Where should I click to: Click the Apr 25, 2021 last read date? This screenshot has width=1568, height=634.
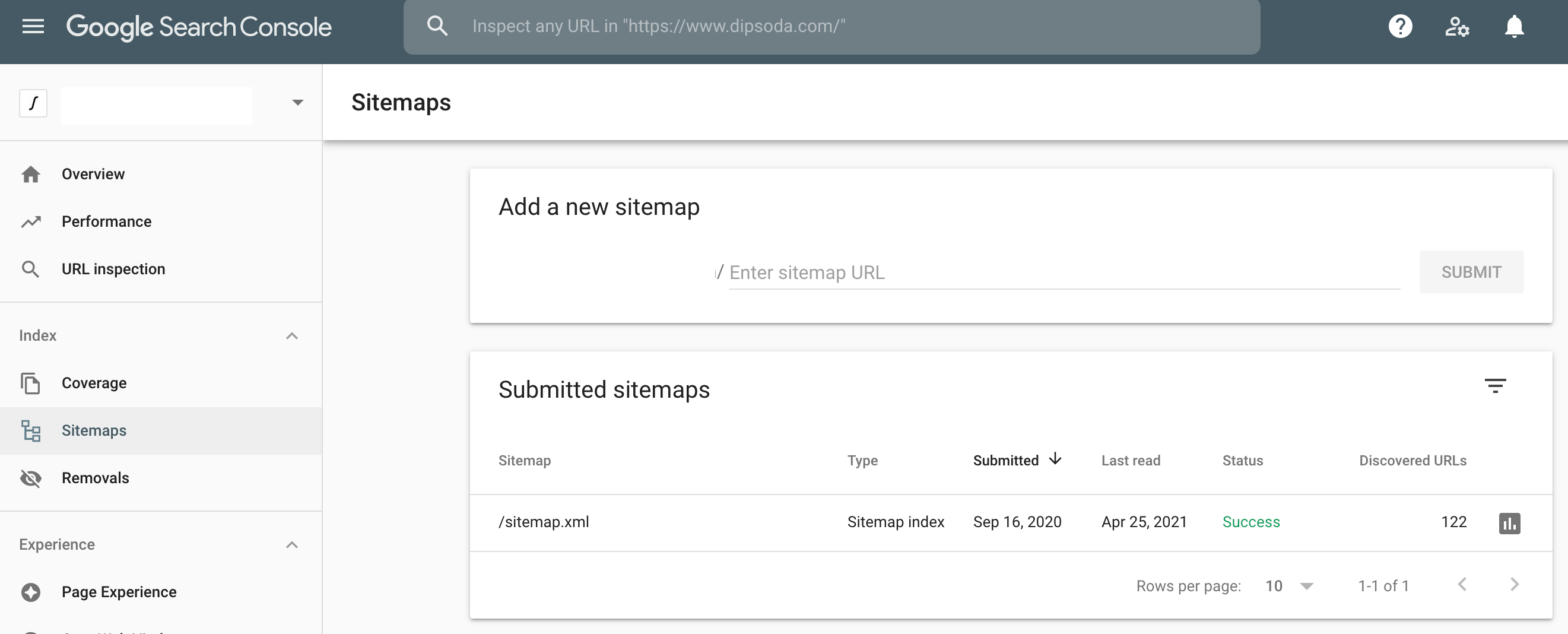point(1144,522)
